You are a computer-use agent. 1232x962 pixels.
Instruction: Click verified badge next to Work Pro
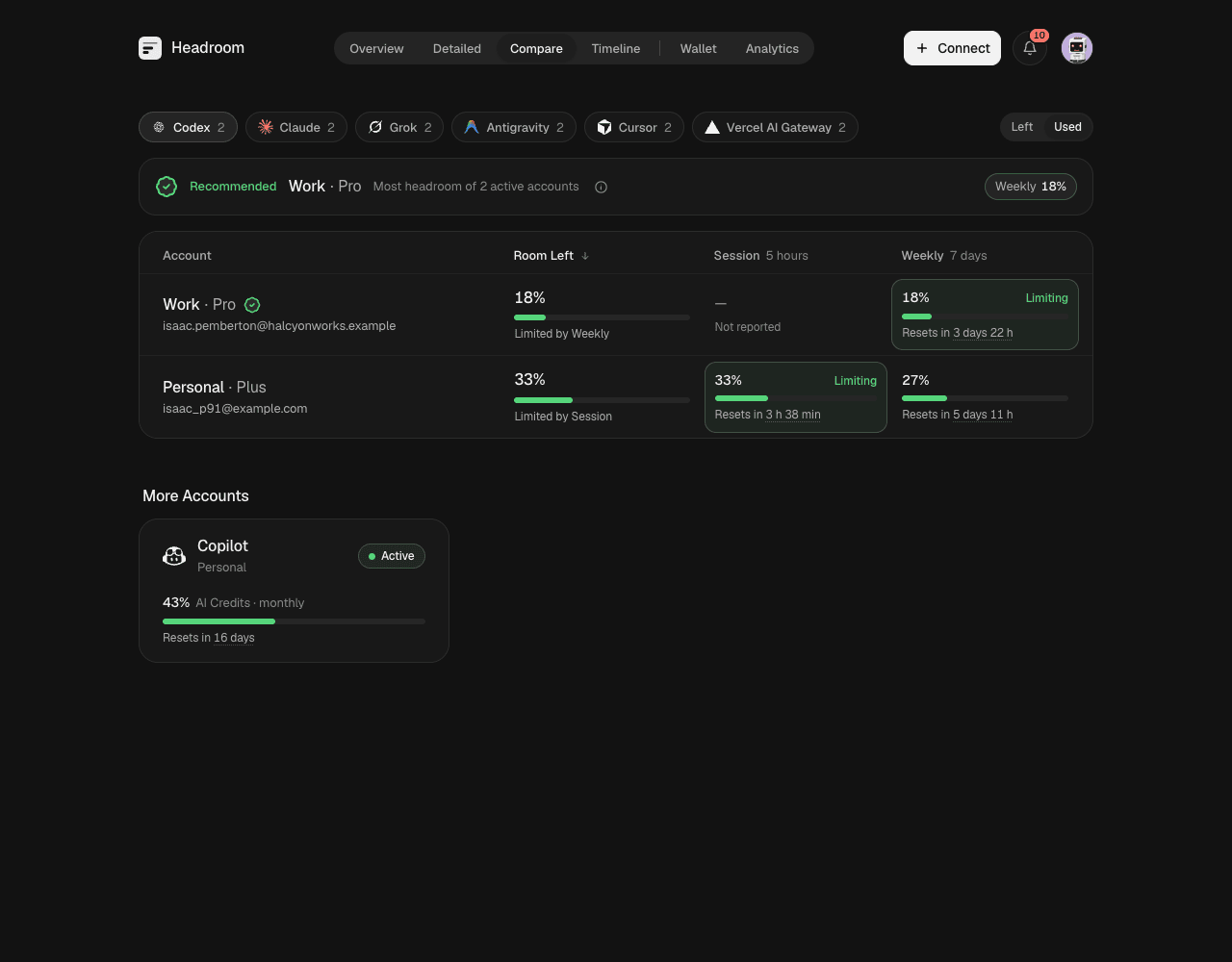coord(252,305)
